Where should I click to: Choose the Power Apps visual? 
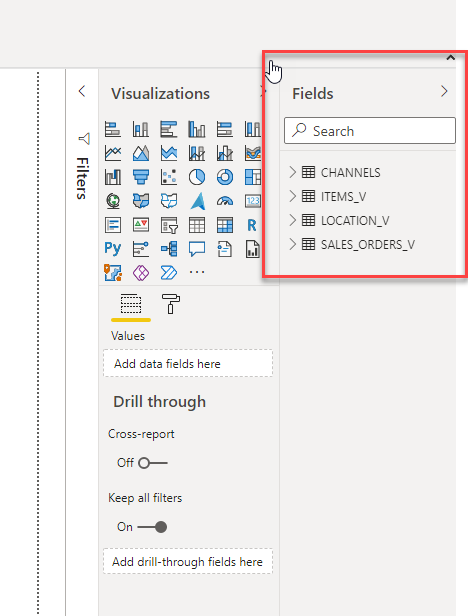coord(141,273)
